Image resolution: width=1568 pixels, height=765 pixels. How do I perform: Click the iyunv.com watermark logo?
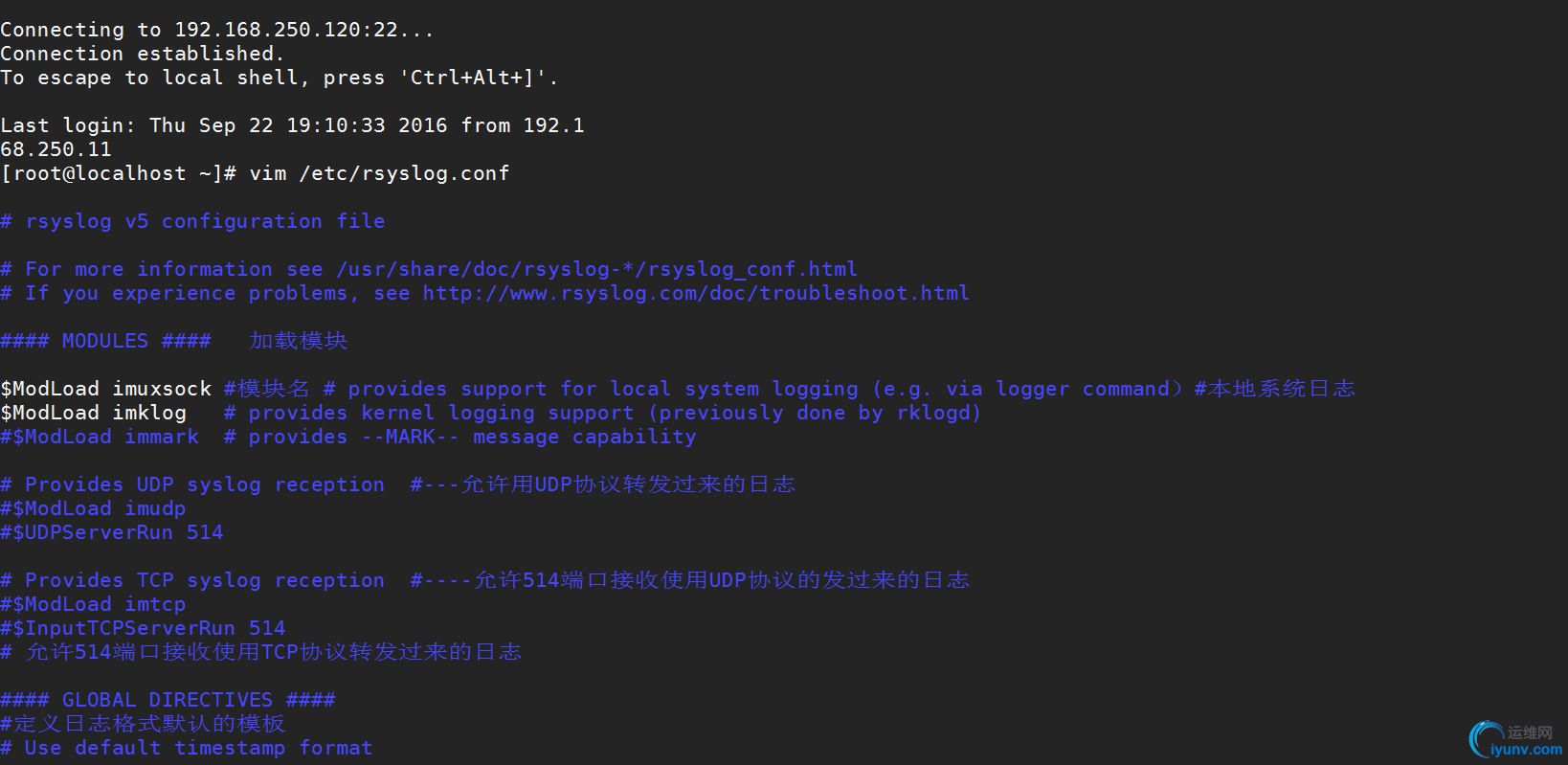click(1516, 739)
